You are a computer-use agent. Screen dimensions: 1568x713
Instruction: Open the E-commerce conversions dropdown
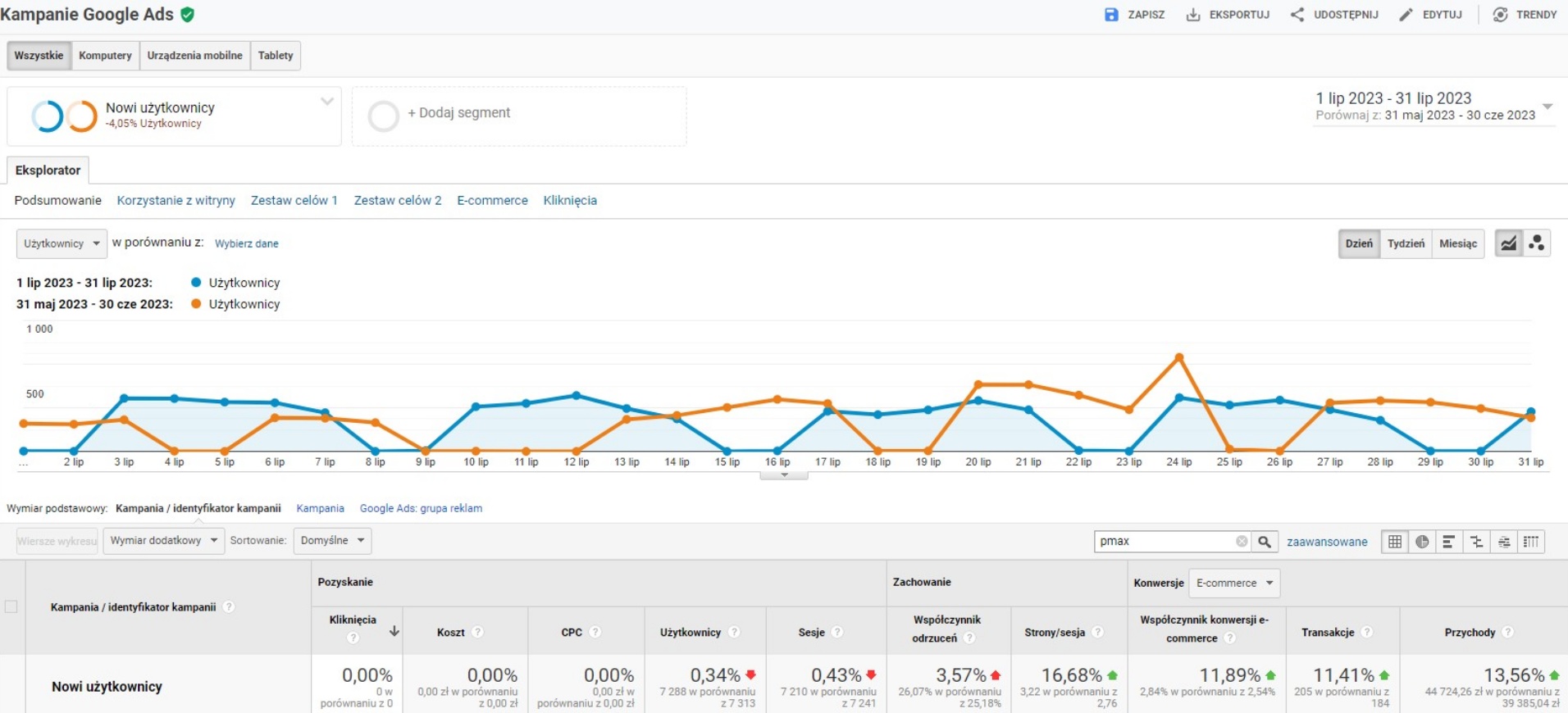click(1234, 583)
